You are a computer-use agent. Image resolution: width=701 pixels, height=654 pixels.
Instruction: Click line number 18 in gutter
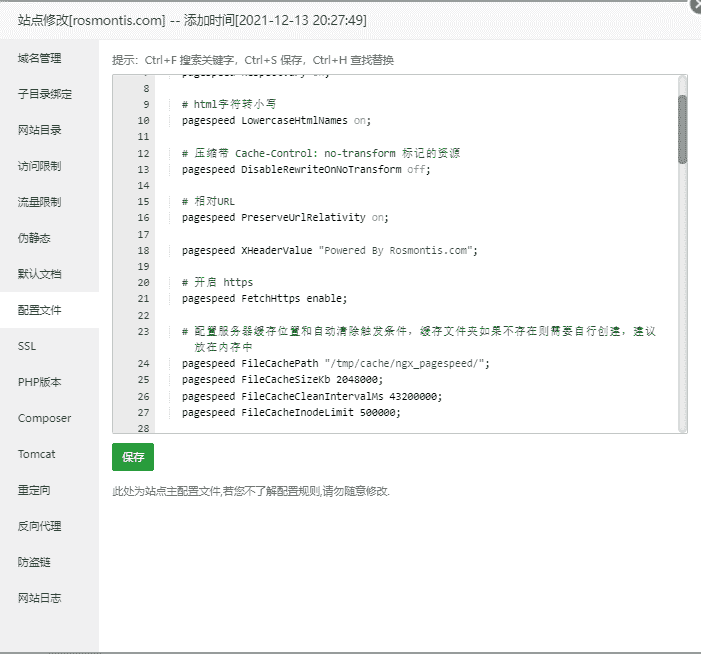click(143, 251)
